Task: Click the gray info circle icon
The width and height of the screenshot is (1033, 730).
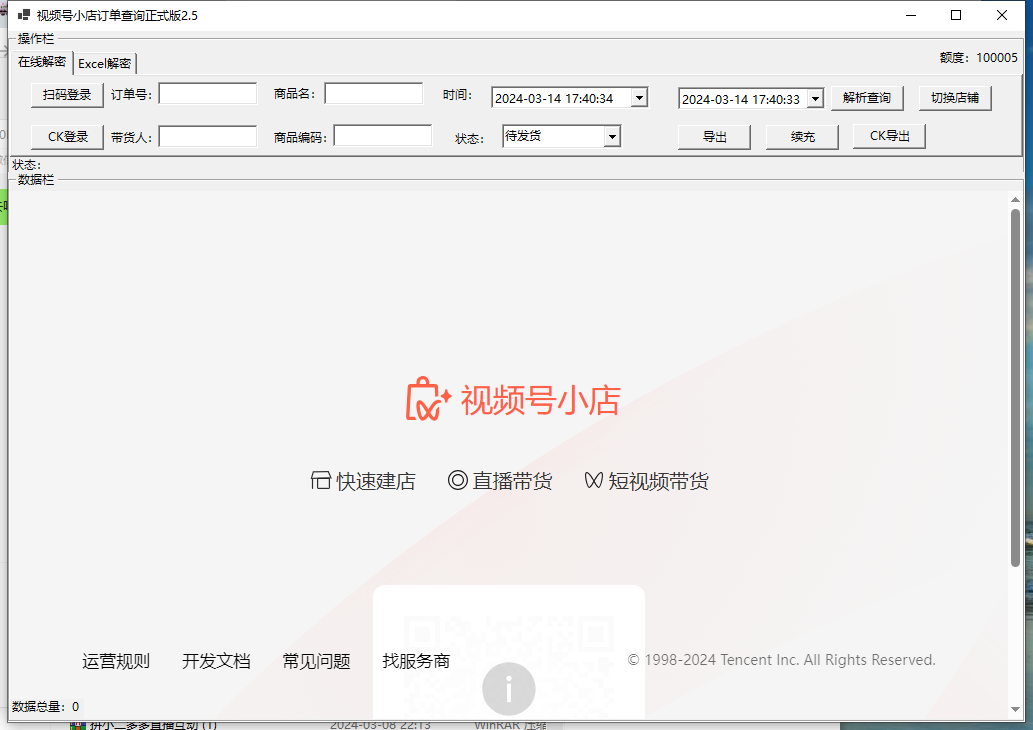Action: [x=508, y=689]
